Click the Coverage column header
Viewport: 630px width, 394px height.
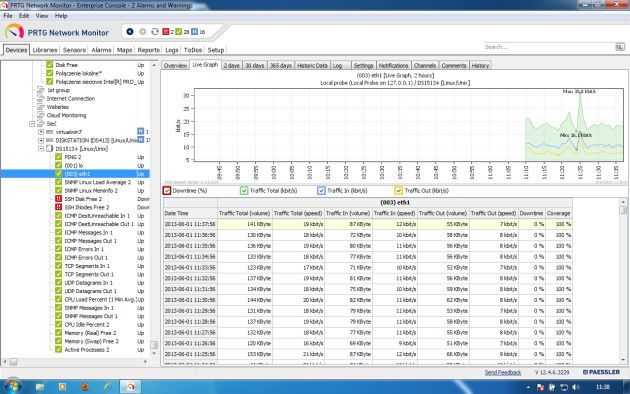[558, 213]
